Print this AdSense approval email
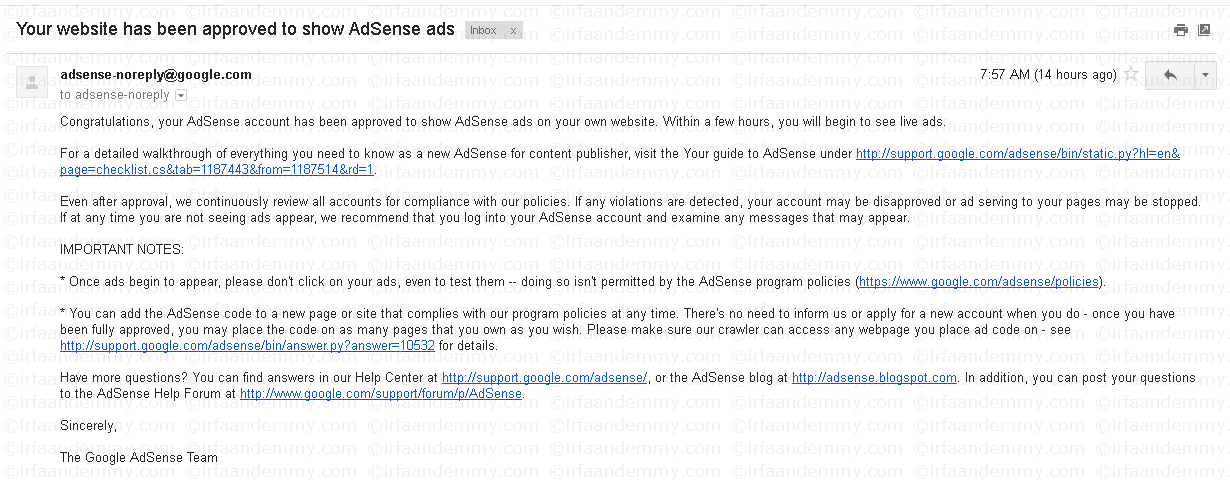 (x=1181, y=30)
